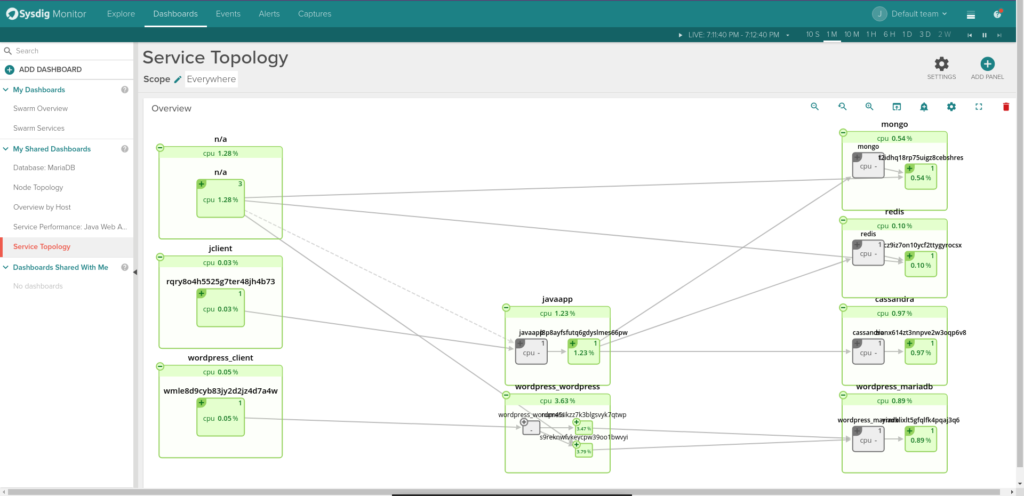Open the stacked layers icon in header
Image resolution: width=1024 pixels, height=496 pixels.
point(970,14)
